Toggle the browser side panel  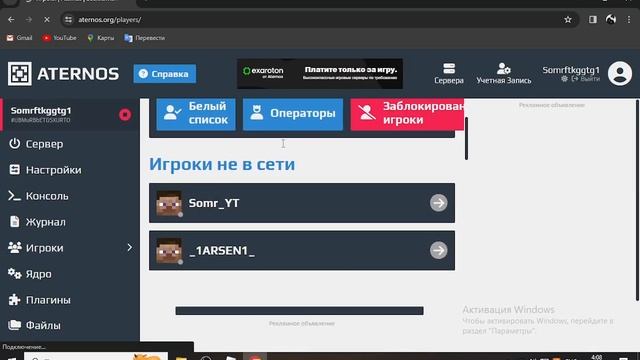tap(593, 20)
